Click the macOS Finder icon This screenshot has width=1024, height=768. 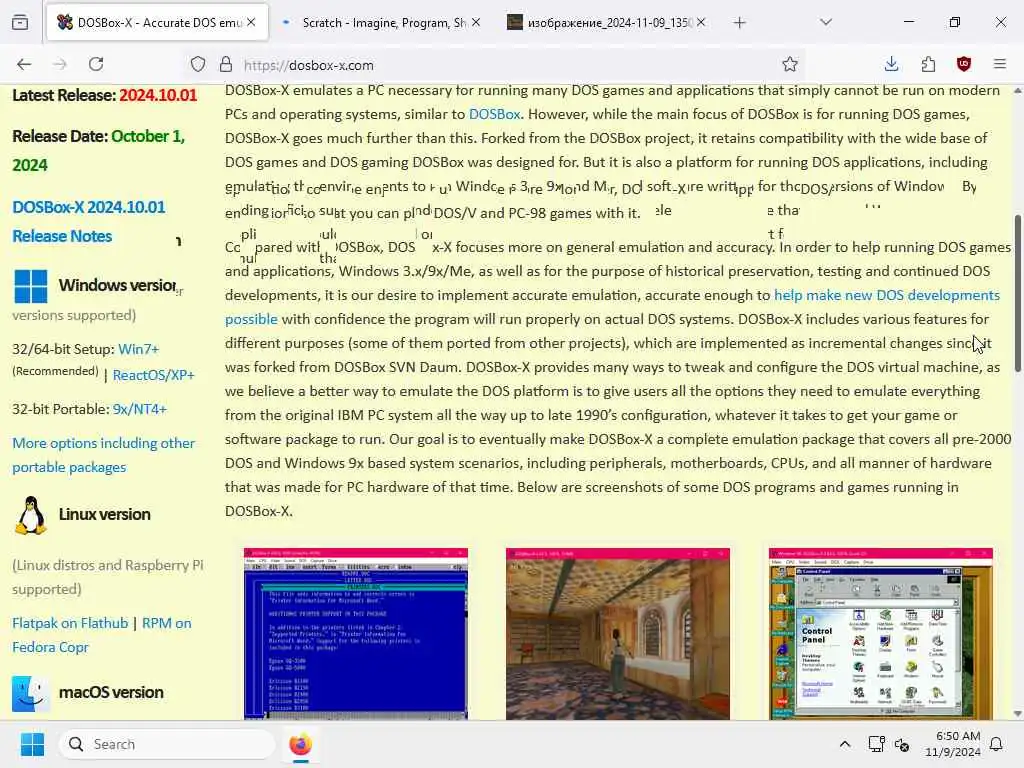pos(30,693)
